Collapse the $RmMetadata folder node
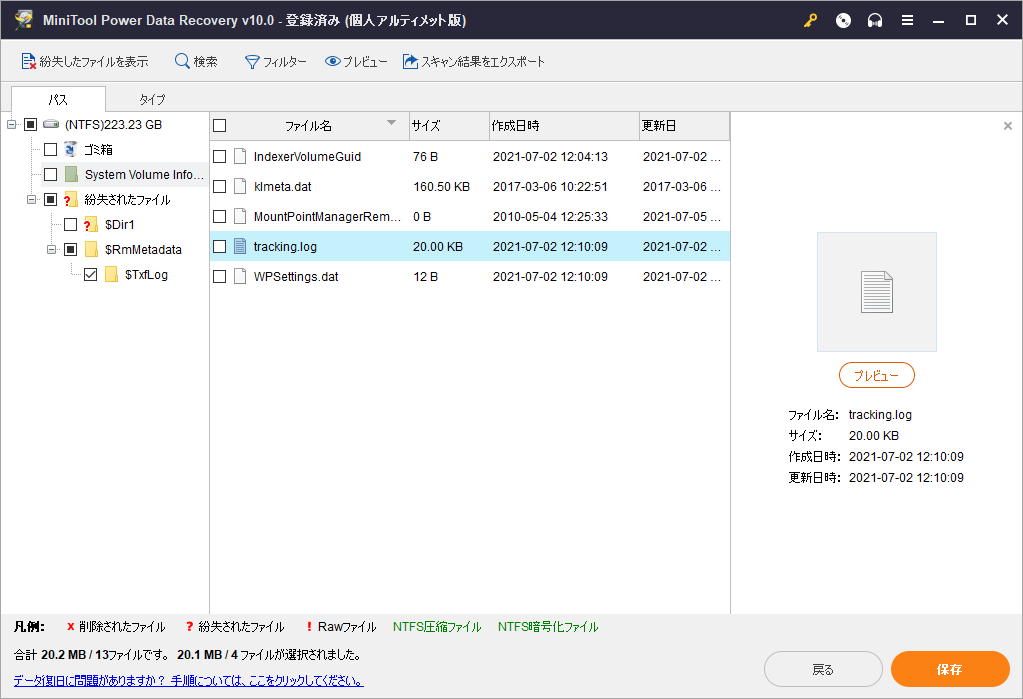This screenshot has height=699, width=1023. tap(51, 250)
